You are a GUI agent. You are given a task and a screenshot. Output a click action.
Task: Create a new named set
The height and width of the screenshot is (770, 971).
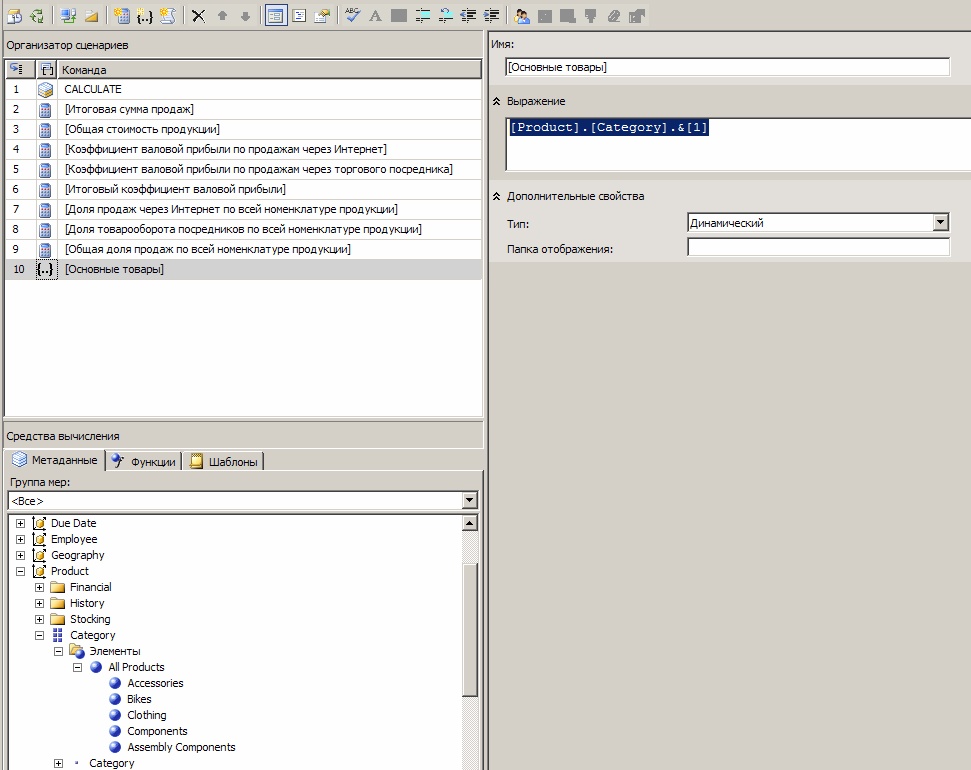coord(144,16)
